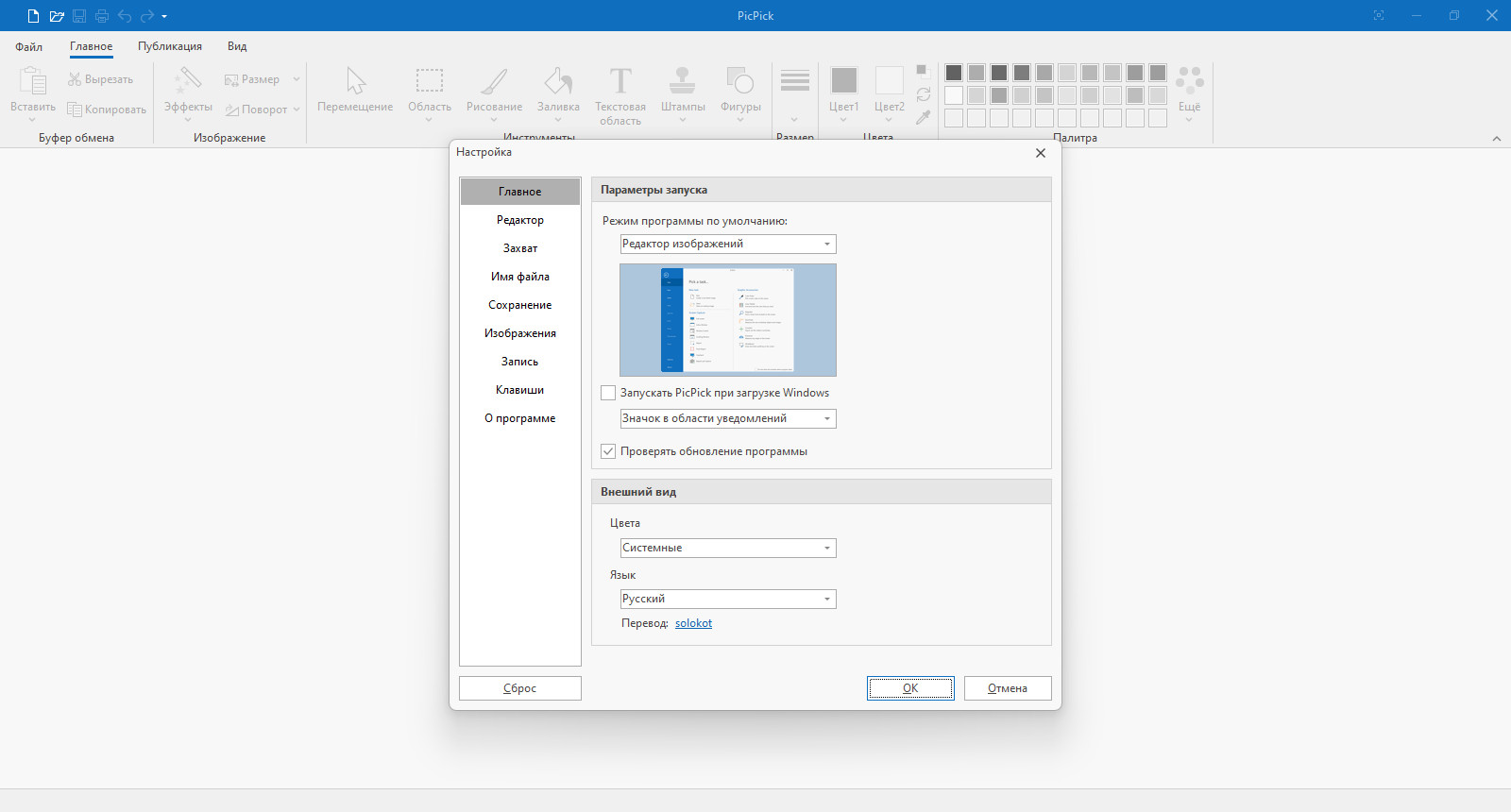The image size is (1511, 812).
Task: Open the Фигуры shapes tool
Action: pyautogui.click(x=740, y=94)
